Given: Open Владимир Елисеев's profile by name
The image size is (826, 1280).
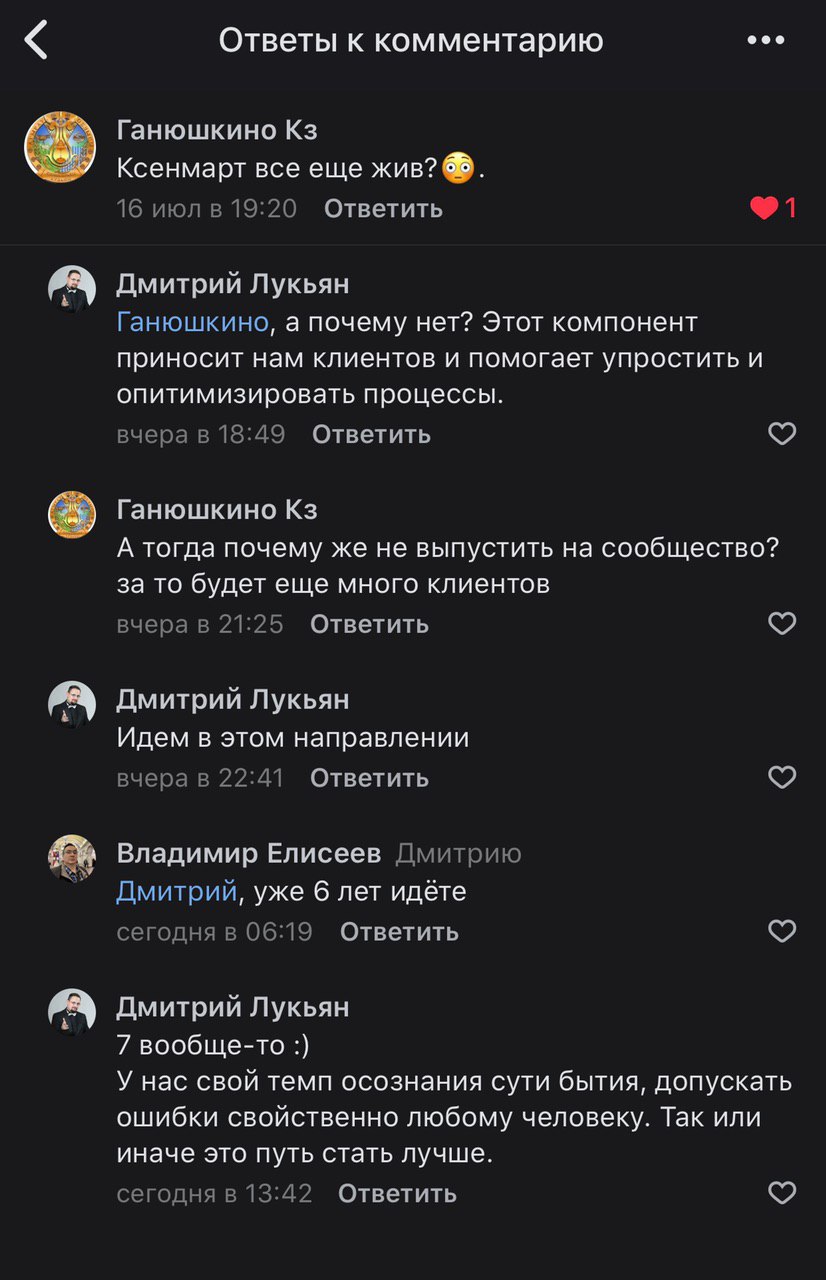Looking at the screenshot, I should tap(248, 853).
